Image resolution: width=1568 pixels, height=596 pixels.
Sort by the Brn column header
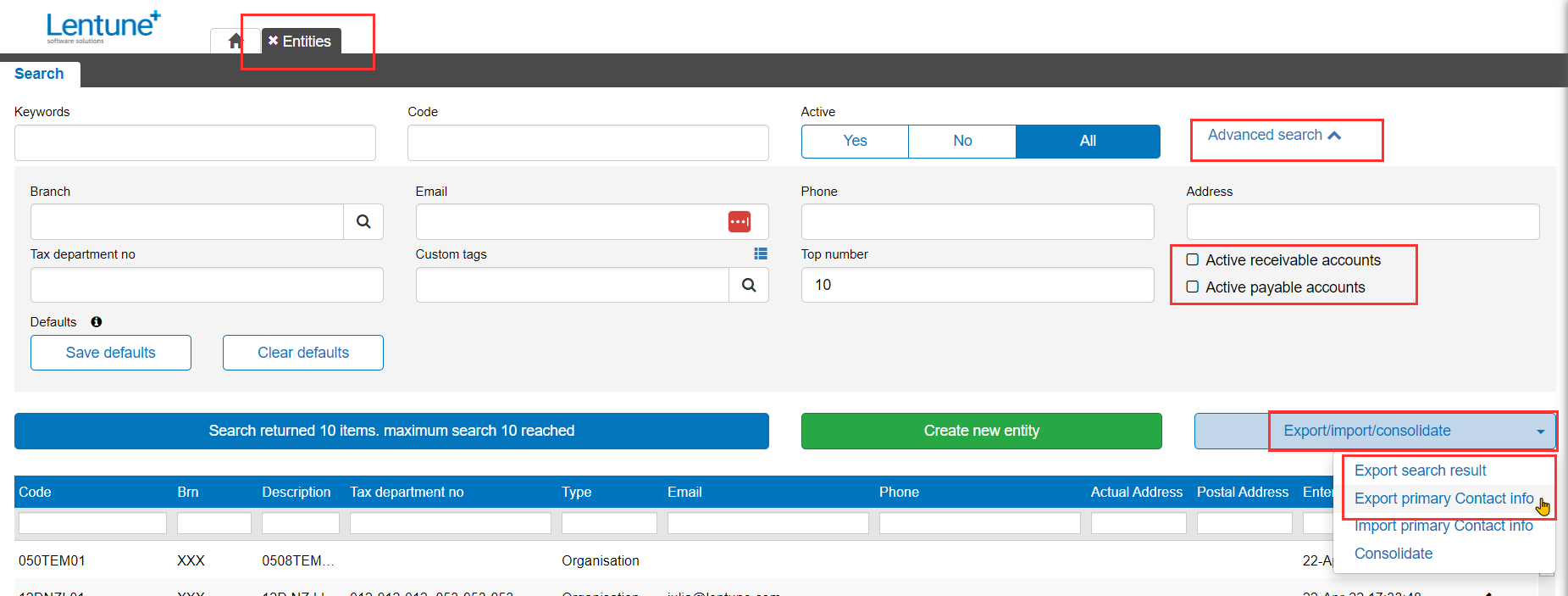188,492
